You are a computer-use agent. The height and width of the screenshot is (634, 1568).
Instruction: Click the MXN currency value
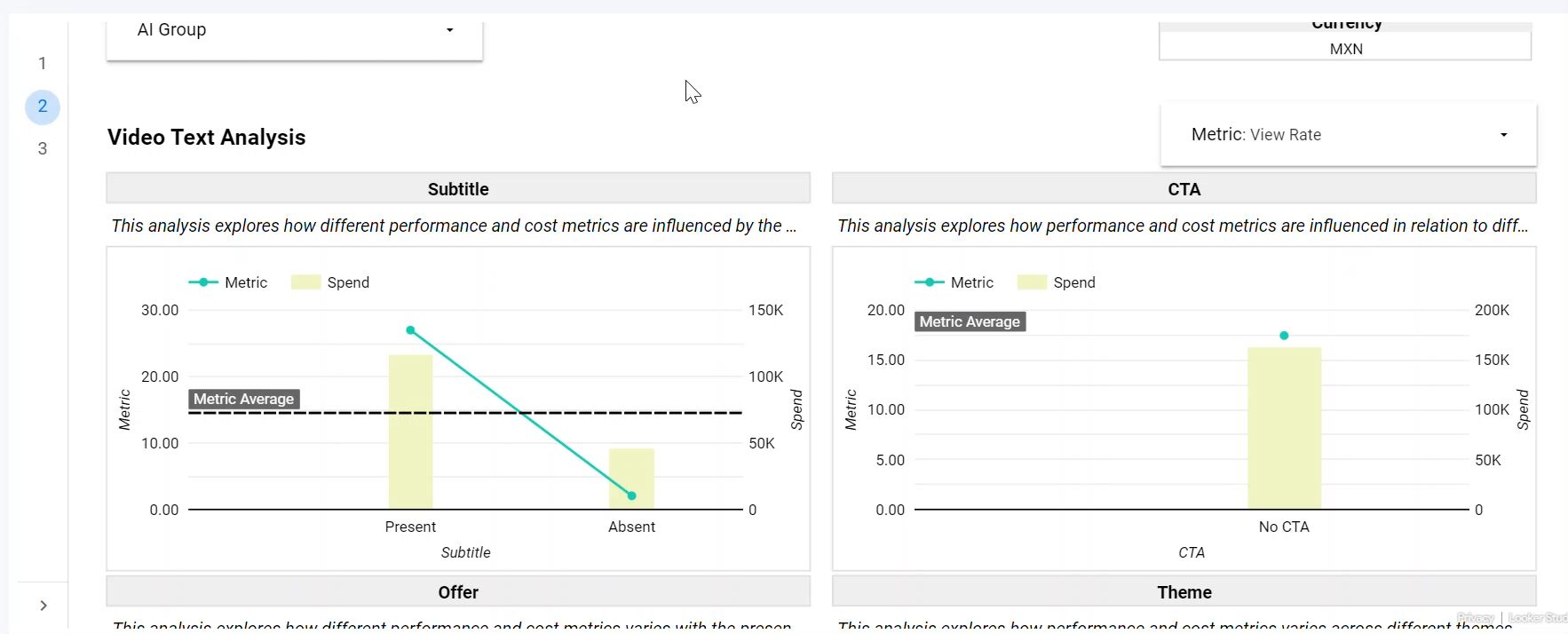(1345, 49)
